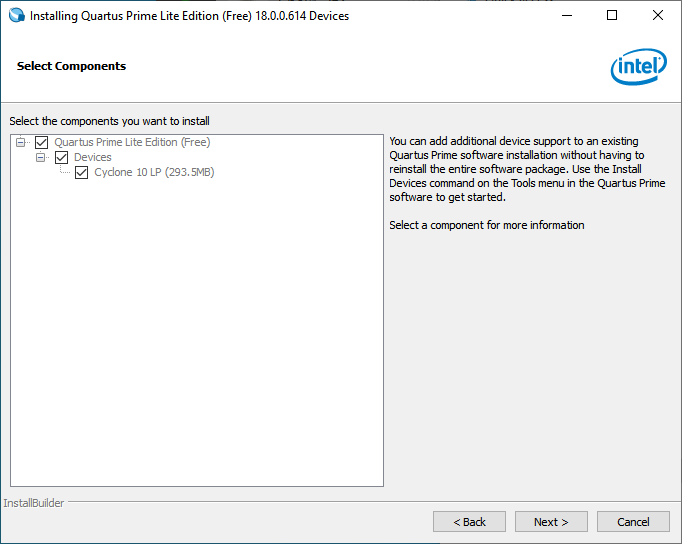
Task: Select the Quartus Prime Lite Edition (Free) item
Action: (132, 142)
